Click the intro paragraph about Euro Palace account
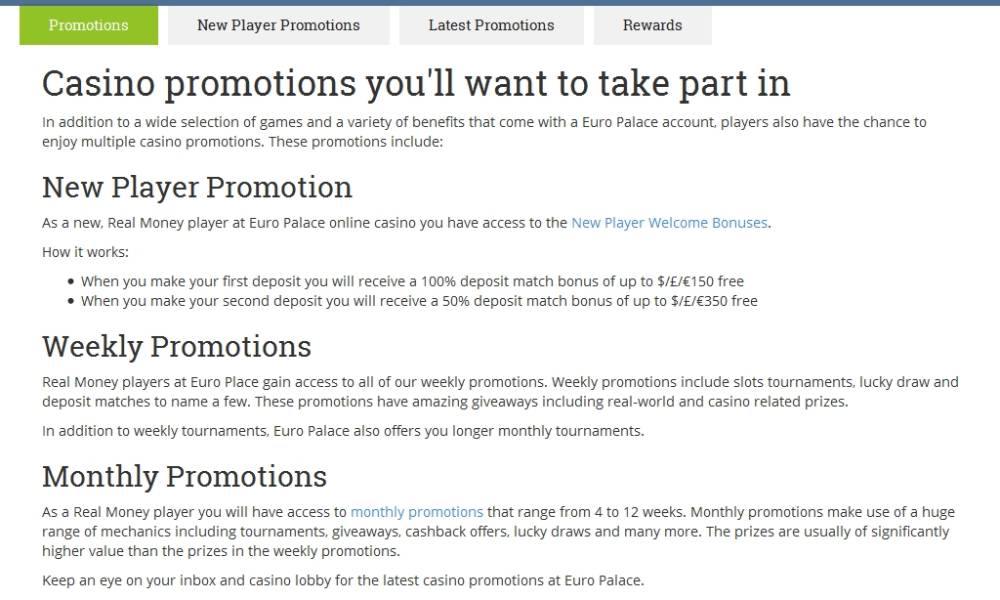The height and width of the screenshot is (600, 1000). click(x=484, y=132)
